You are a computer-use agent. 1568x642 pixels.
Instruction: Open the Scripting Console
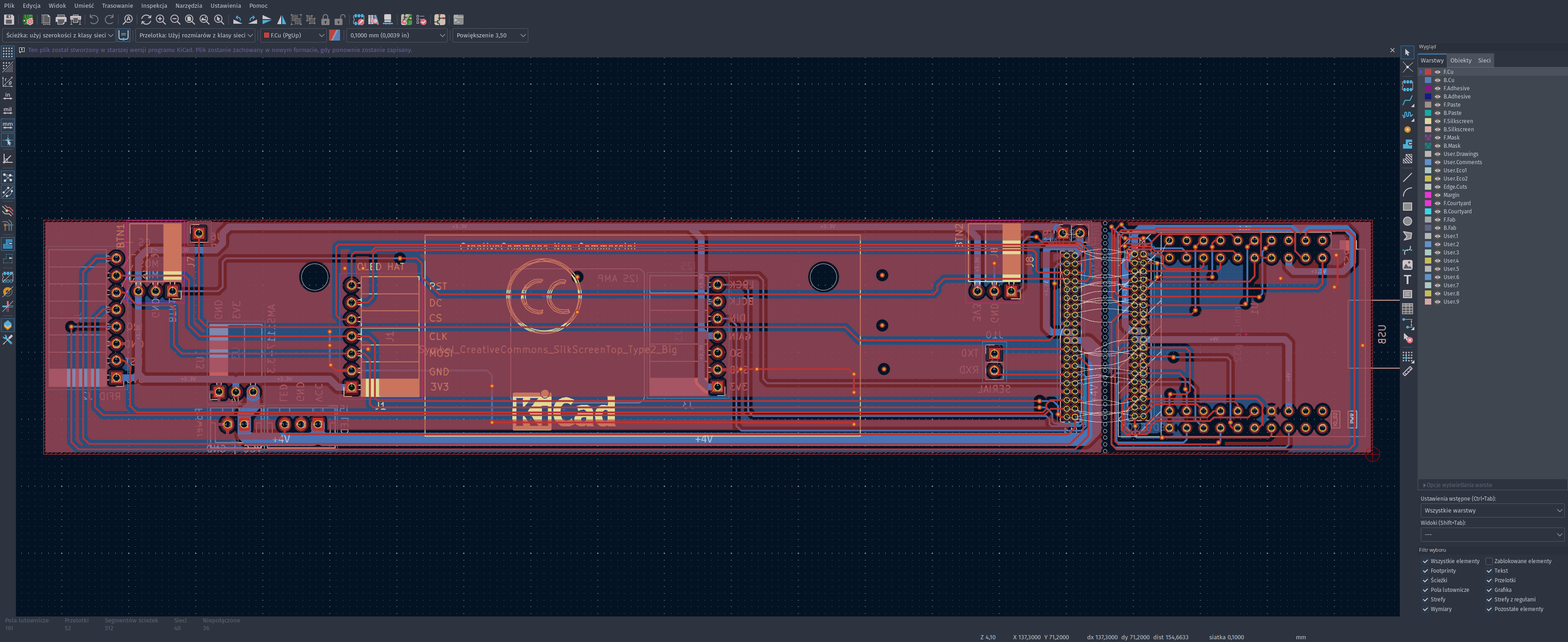coord(459,20)
